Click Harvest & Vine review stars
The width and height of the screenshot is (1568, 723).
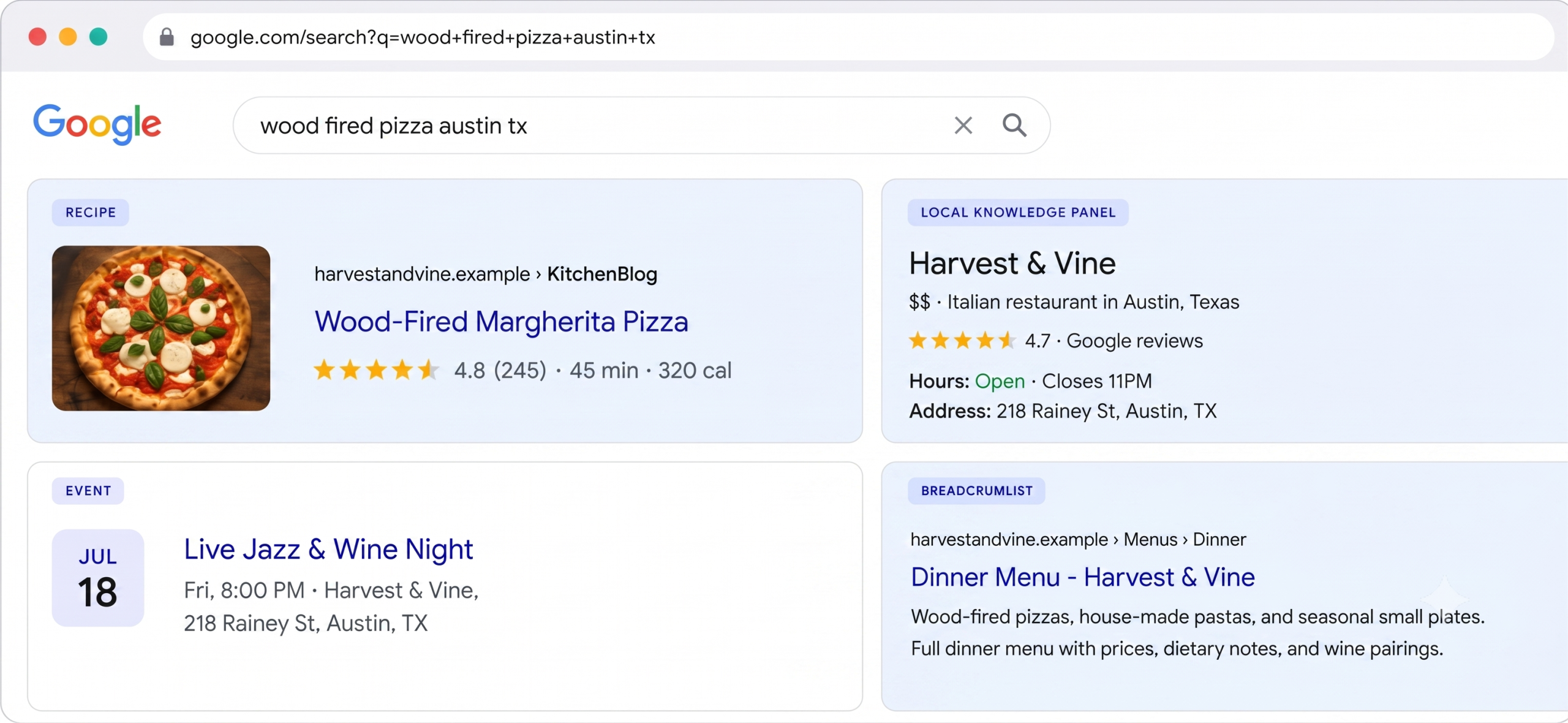point(962,340)
